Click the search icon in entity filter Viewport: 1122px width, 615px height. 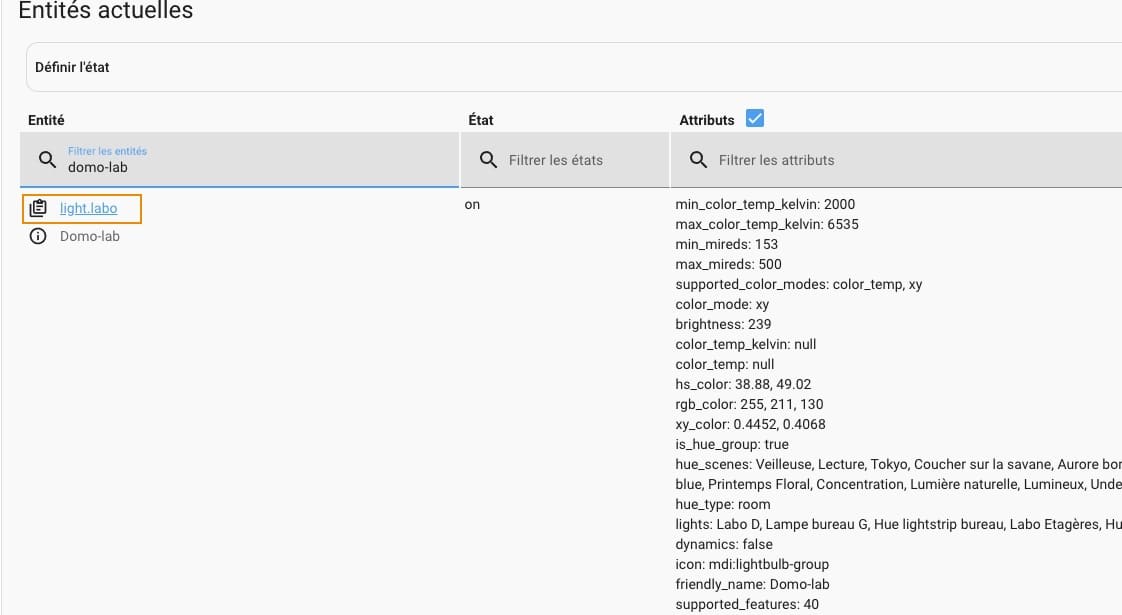pyautogui.click(x=47, y=160)
